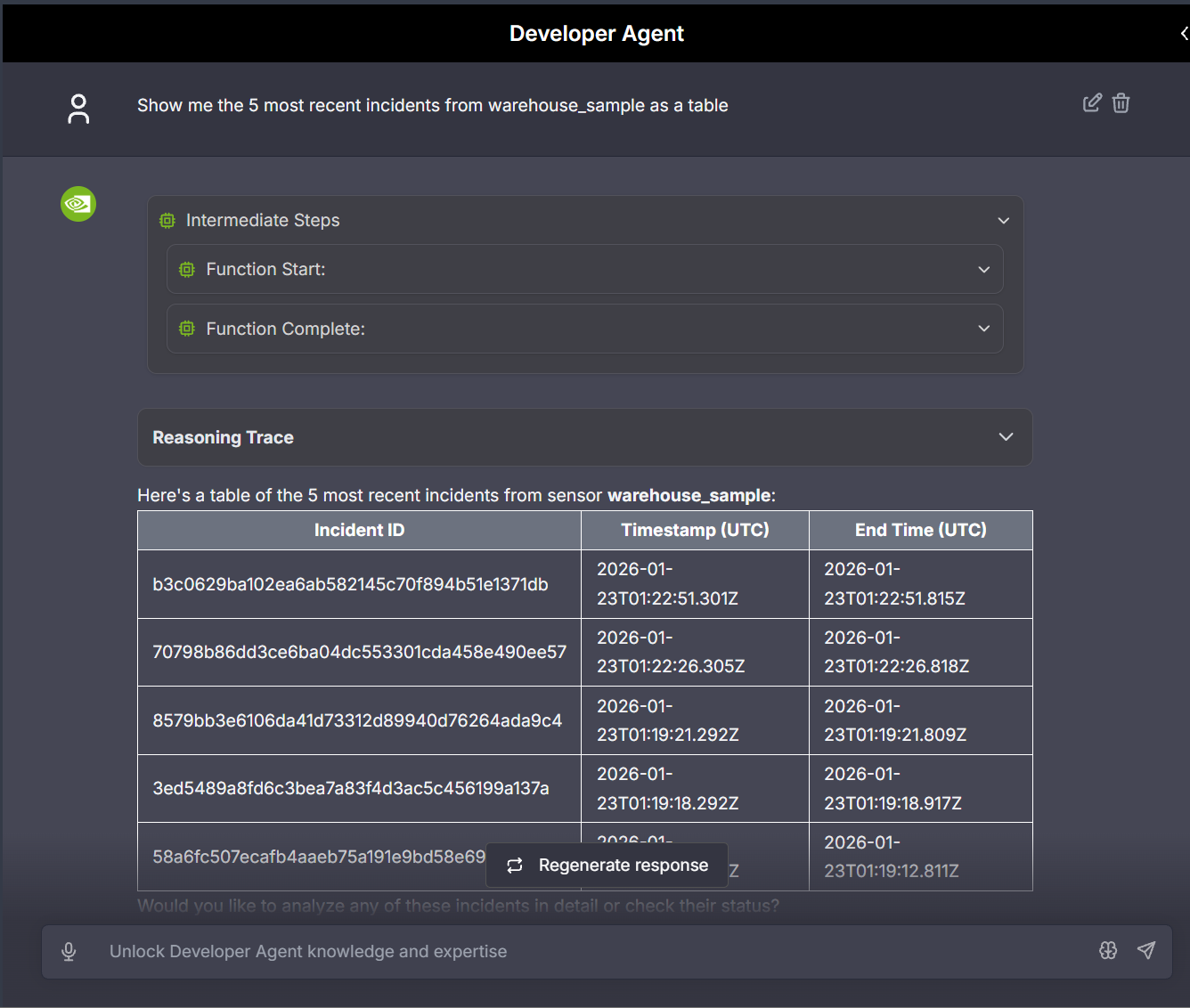Click the brain icon in input bar

[x=1108, y=950]
